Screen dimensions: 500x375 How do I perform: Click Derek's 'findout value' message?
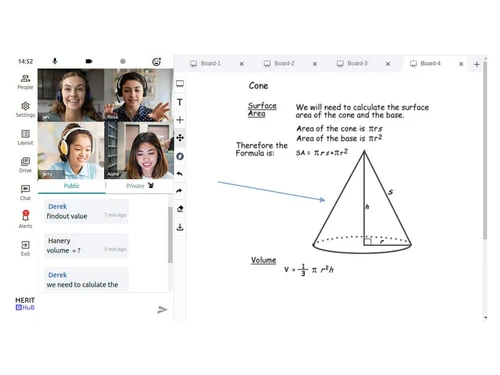[86, 211]
